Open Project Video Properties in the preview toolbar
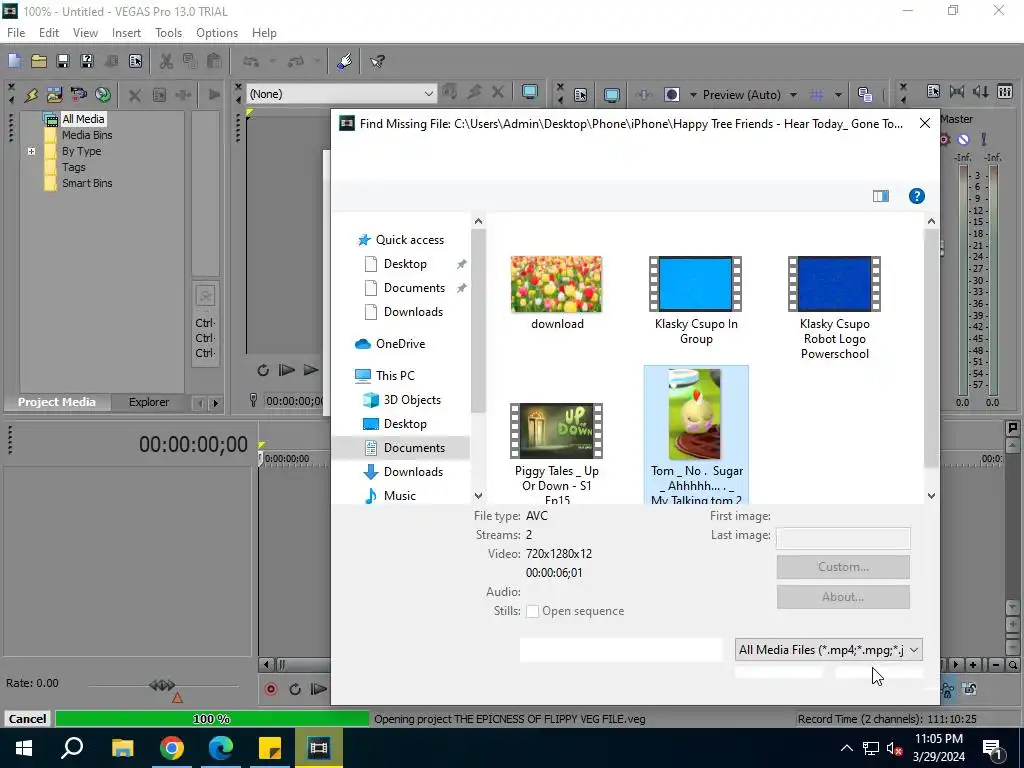Image resolution: width=1024 pixels, height=768 pixels. 580,95
